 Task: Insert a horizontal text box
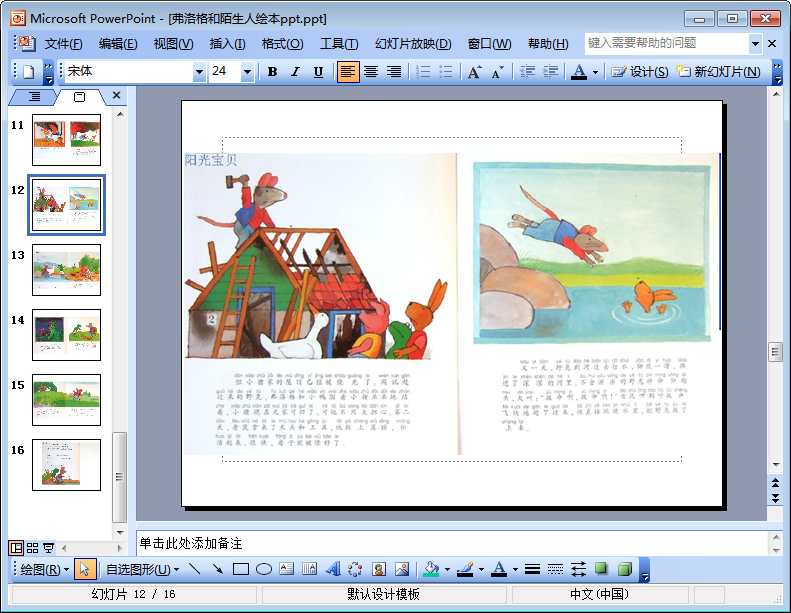tap(287, 570)
